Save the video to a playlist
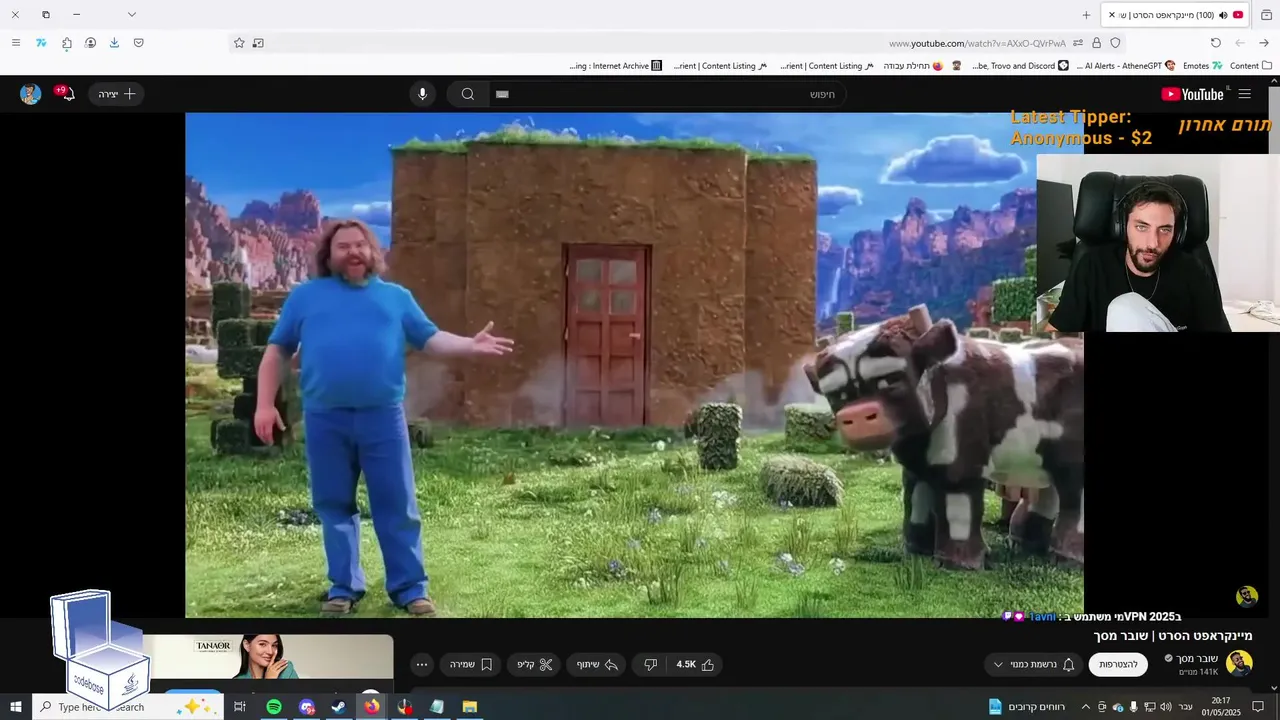The height and width of the screenshot is (720, 1280). [471, 664]
